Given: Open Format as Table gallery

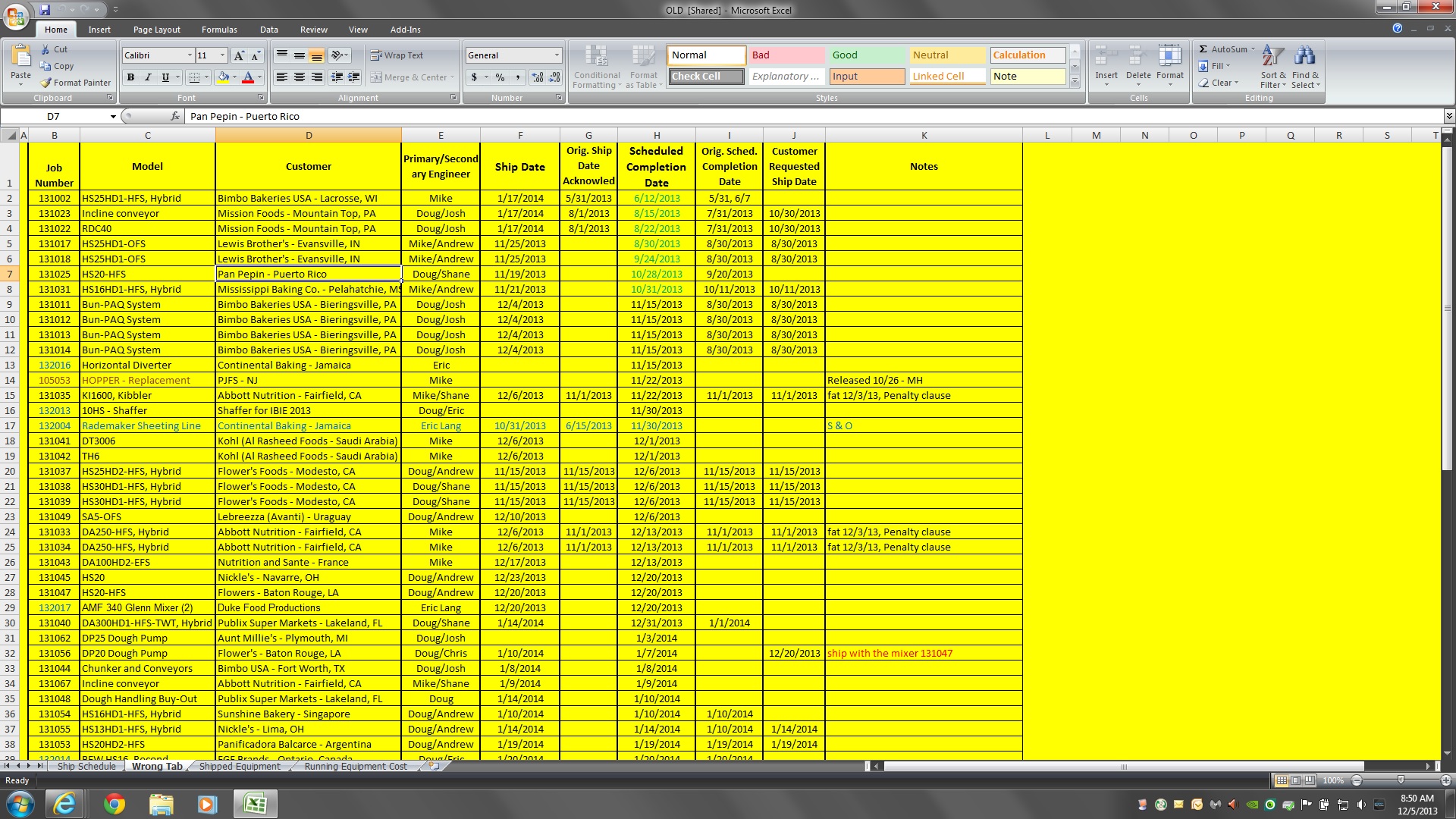Looking at the screenshot, I should [643, 67].
